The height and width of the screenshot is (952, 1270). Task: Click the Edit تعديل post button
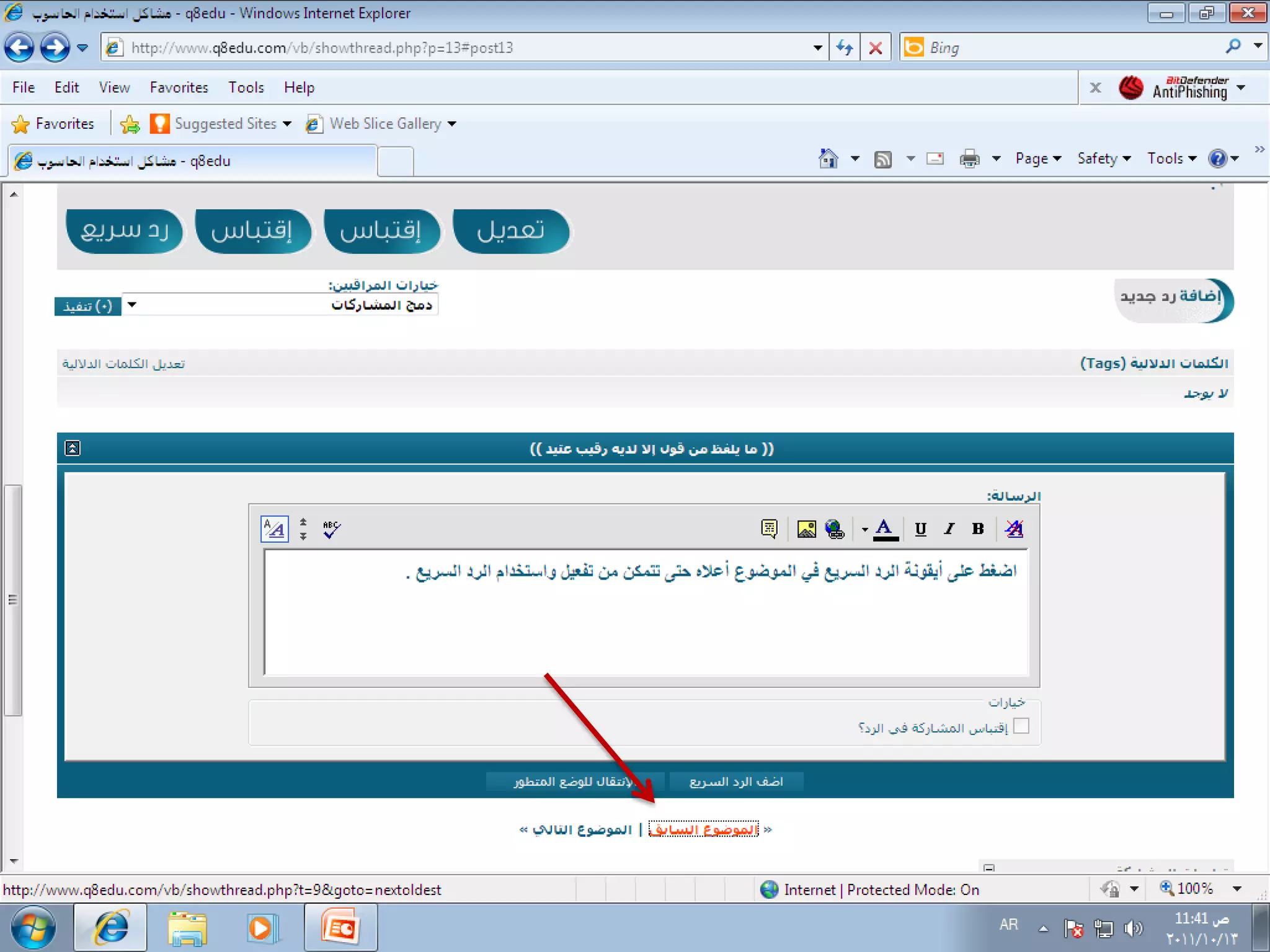click(511, 231)
